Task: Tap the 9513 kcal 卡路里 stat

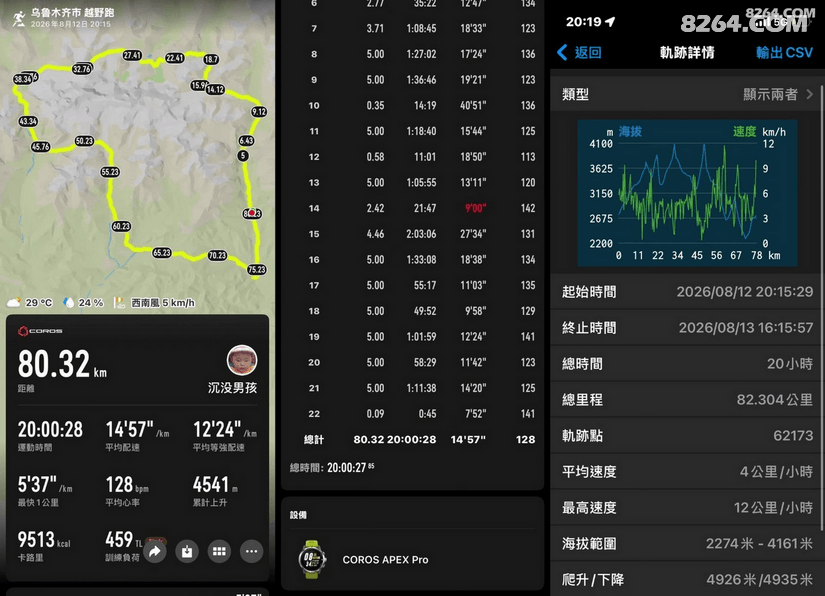Action: click(x=44, y=546)
